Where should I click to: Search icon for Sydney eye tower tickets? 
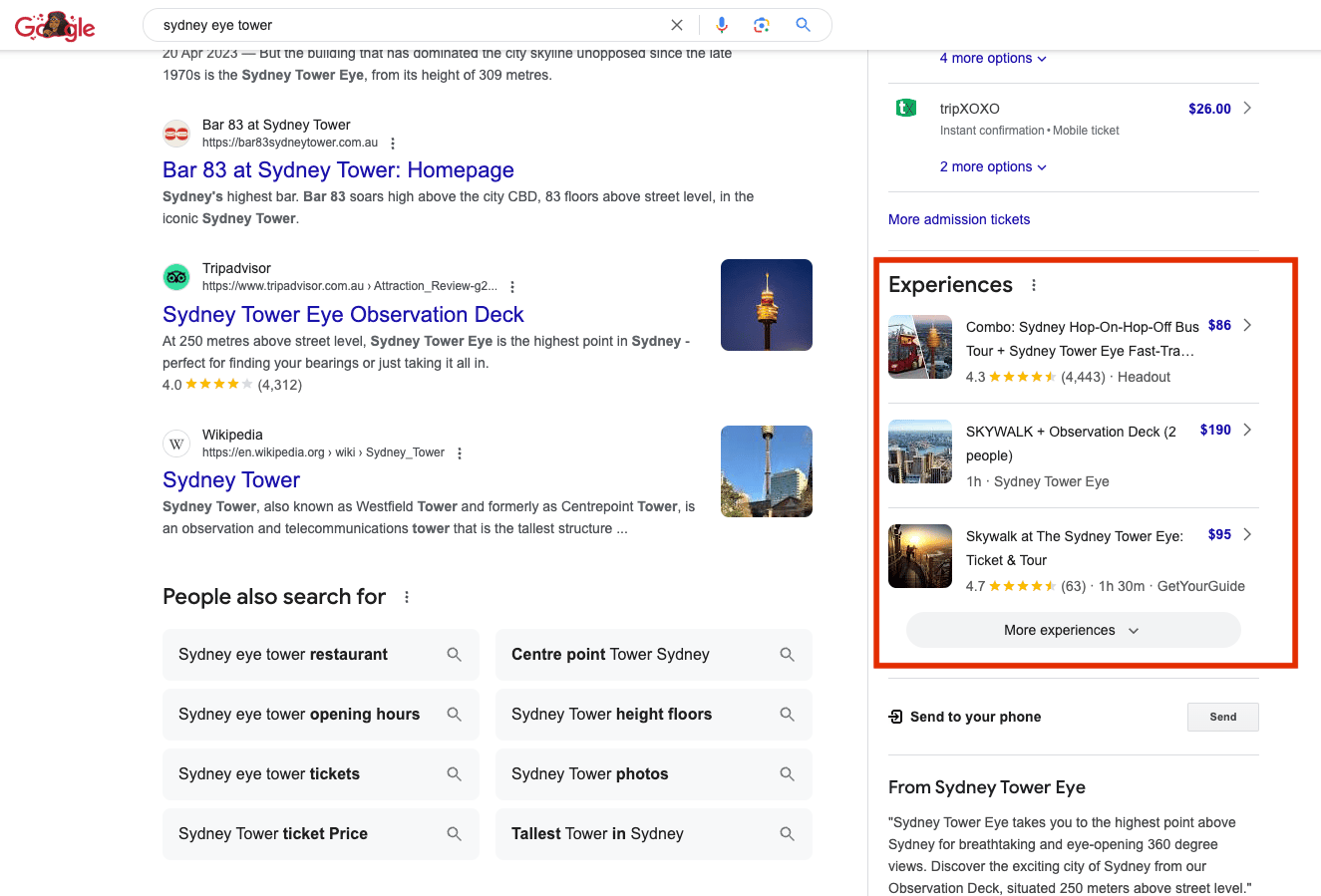(x=455, y=774)
